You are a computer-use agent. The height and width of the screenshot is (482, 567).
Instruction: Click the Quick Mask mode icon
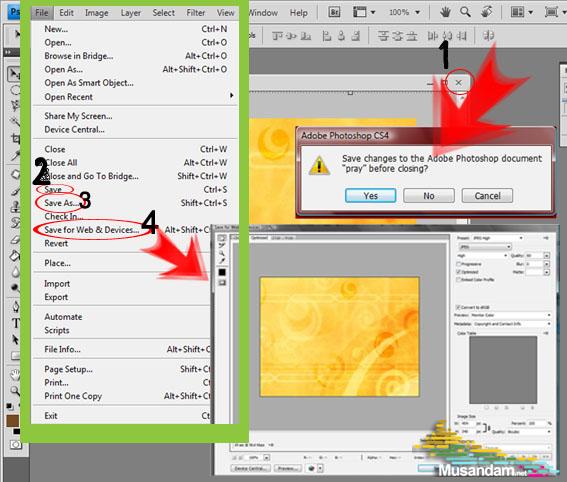point(15,444)
